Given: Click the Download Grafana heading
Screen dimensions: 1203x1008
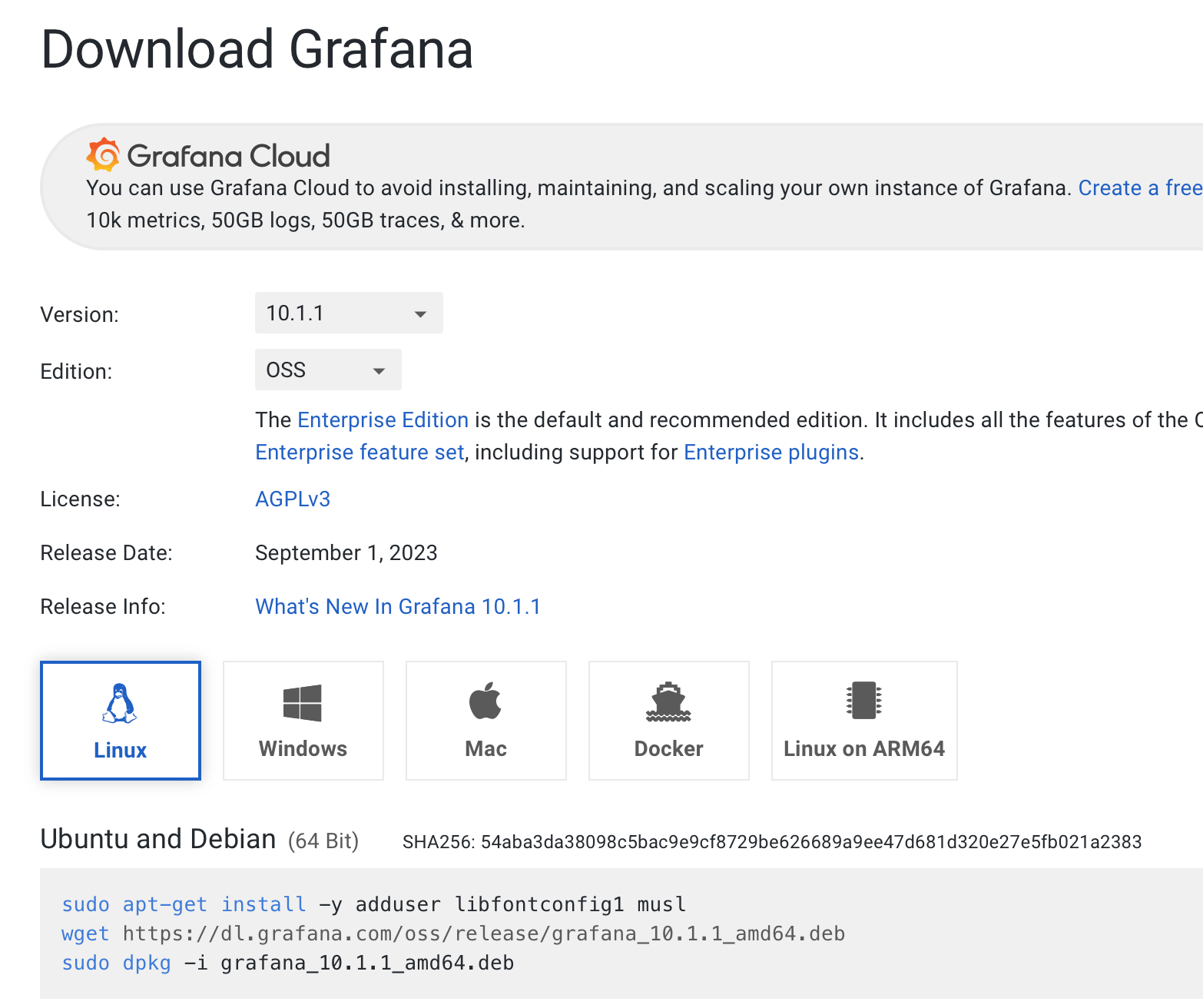Looking at the screenshot, I should tap(257, 49).
